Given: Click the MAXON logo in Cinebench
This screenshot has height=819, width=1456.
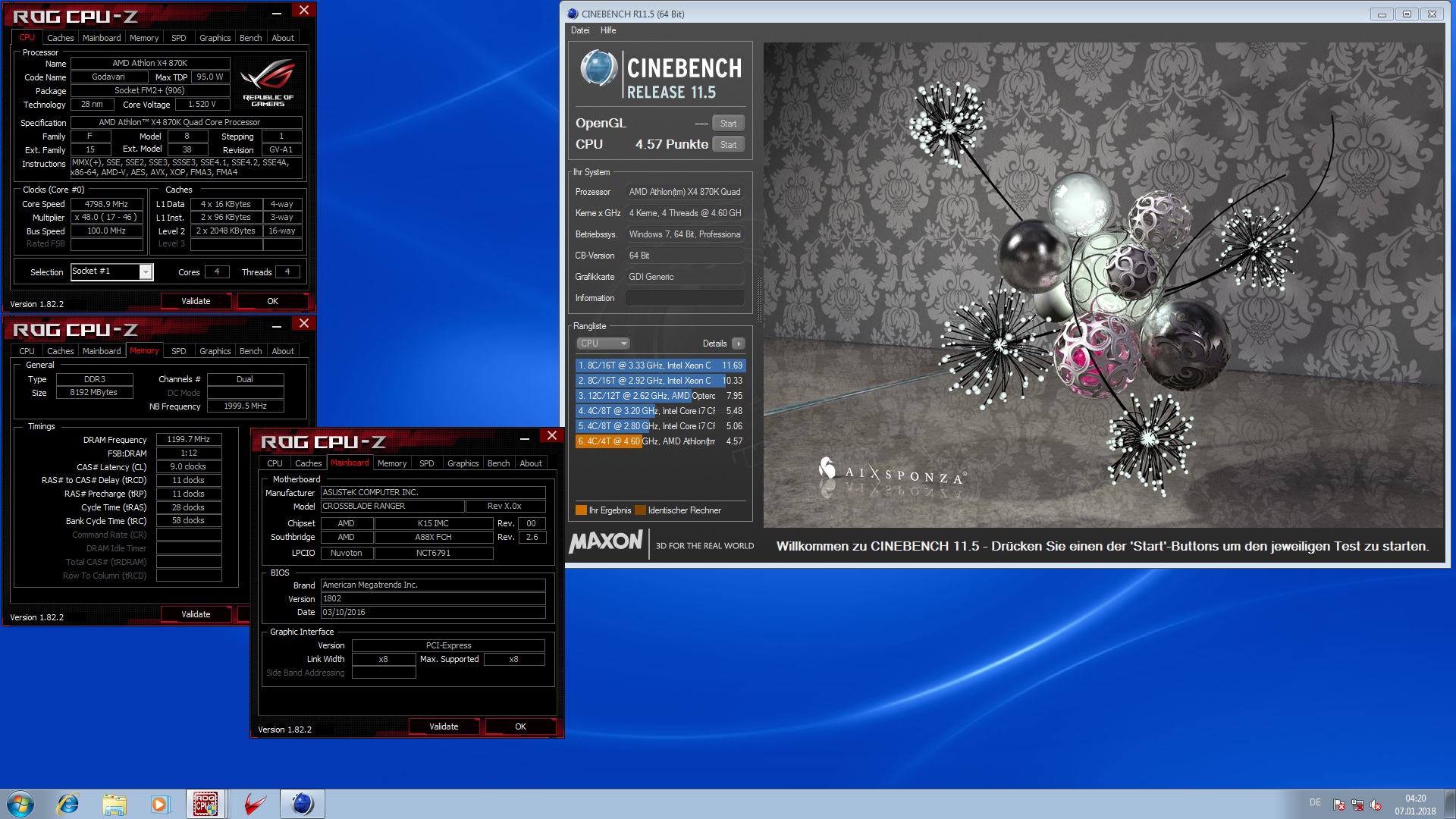Looking at the screenshot, I should [x=606, y=541].
